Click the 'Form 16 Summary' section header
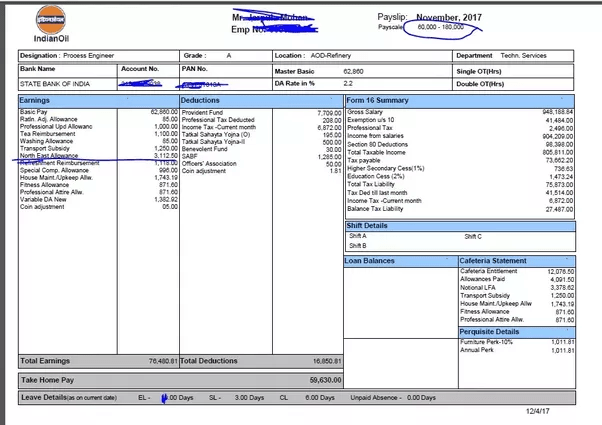The height and width of the screenshot is (425, 602). (x=460, y=101)
